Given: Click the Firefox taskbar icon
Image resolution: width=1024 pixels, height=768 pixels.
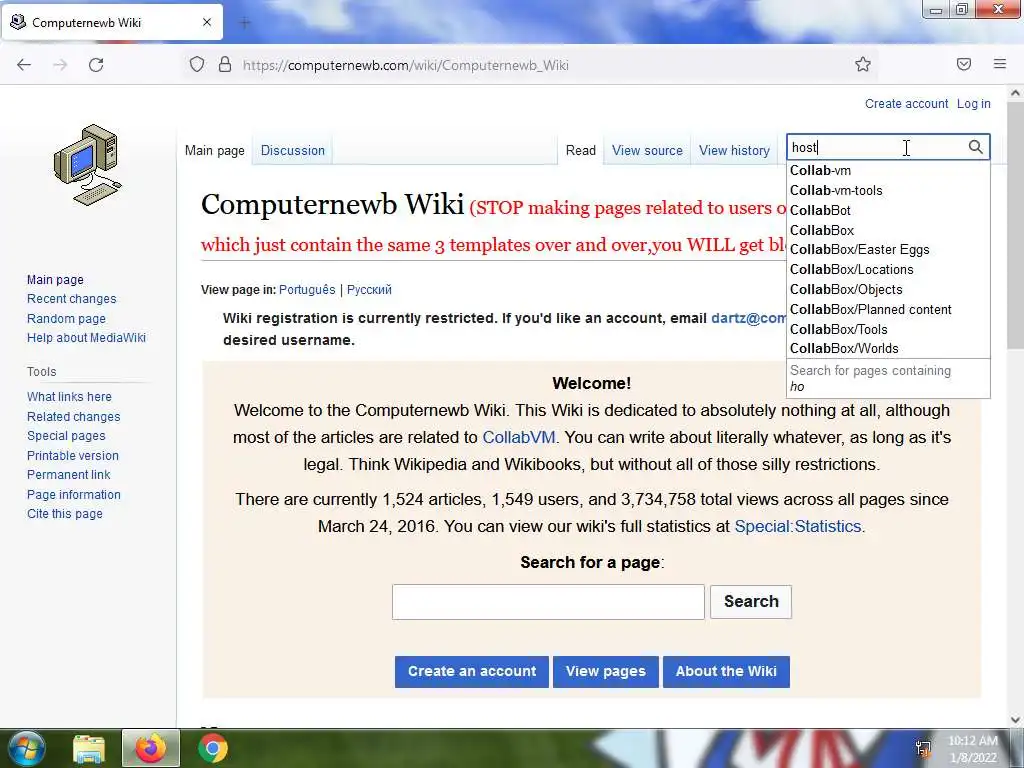Looking at the screenshot, I should point(151,748).
